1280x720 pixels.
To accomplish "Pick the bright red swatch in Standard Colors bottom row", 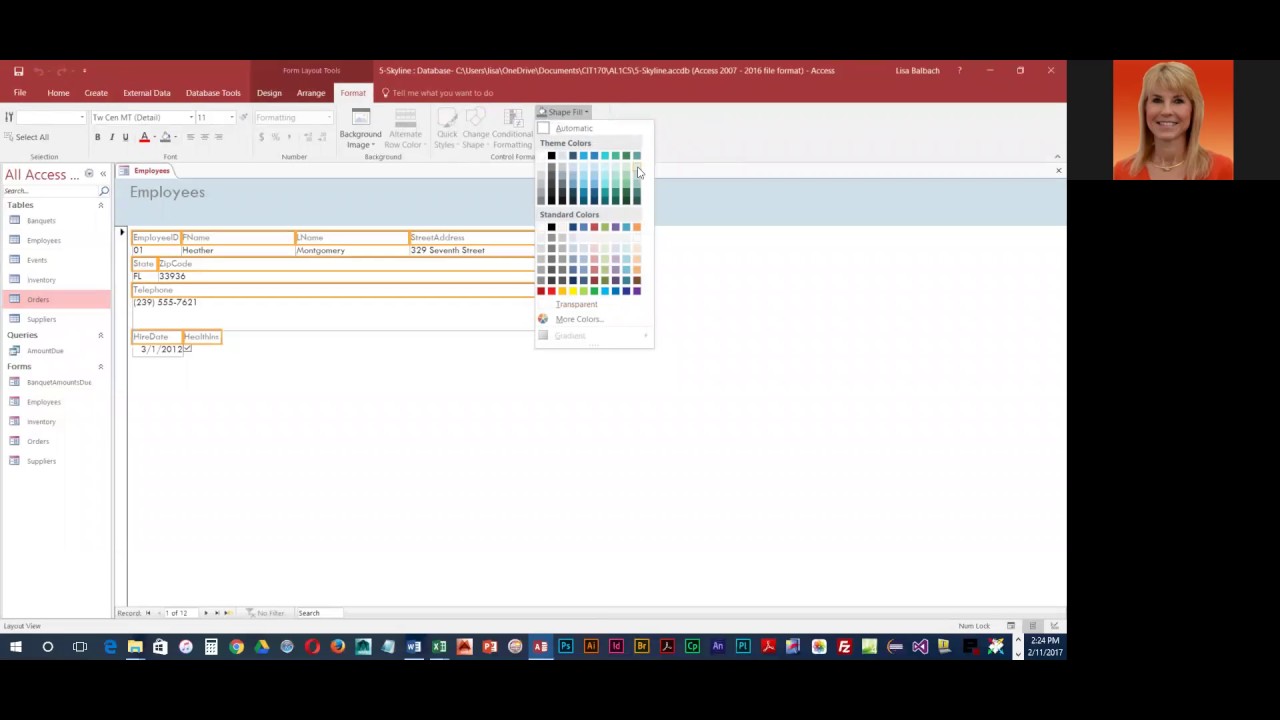I will pyautogui.click(x=551, y=291).
